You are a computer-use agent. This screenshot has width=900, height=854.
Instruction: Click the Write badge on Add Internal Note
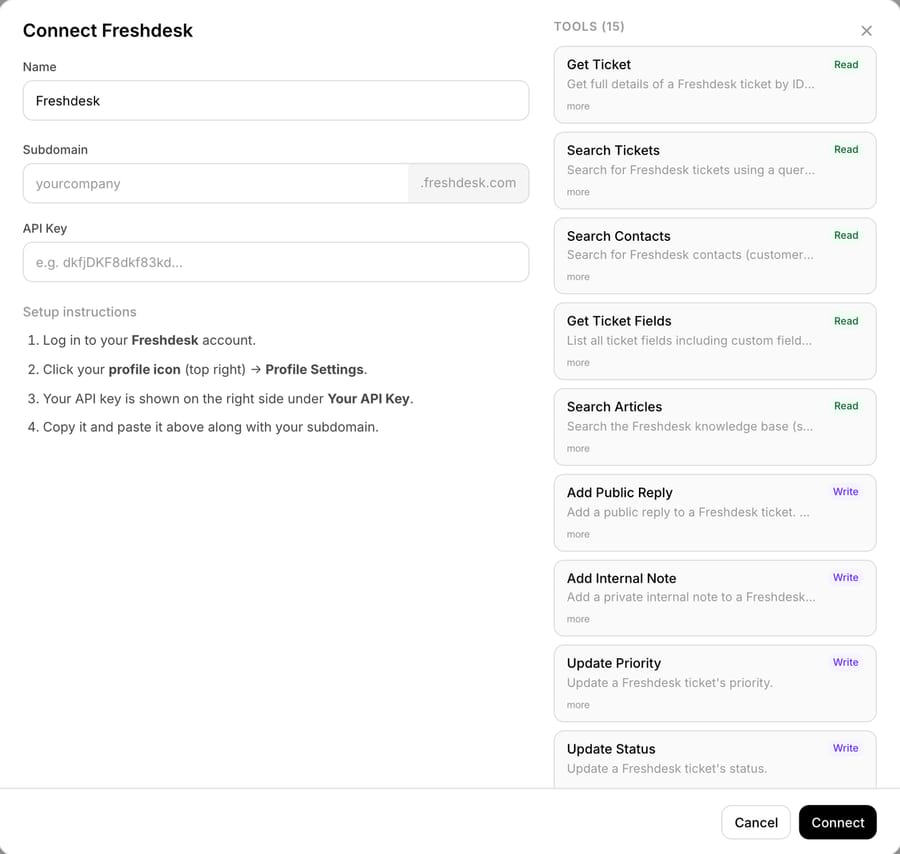tap(845, 577)
